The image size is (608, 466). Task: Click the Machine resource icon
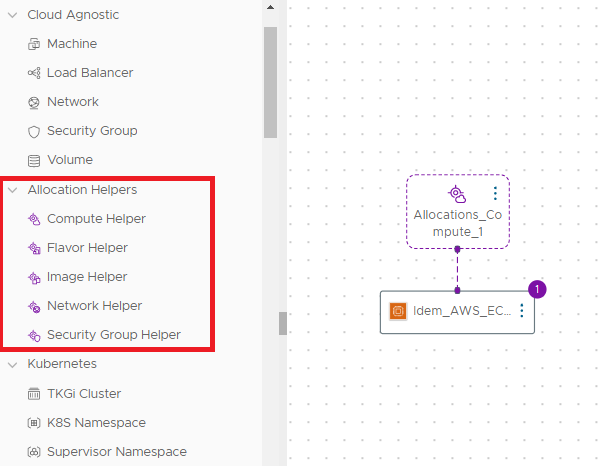pyautogui.click(x=34, y=44)
